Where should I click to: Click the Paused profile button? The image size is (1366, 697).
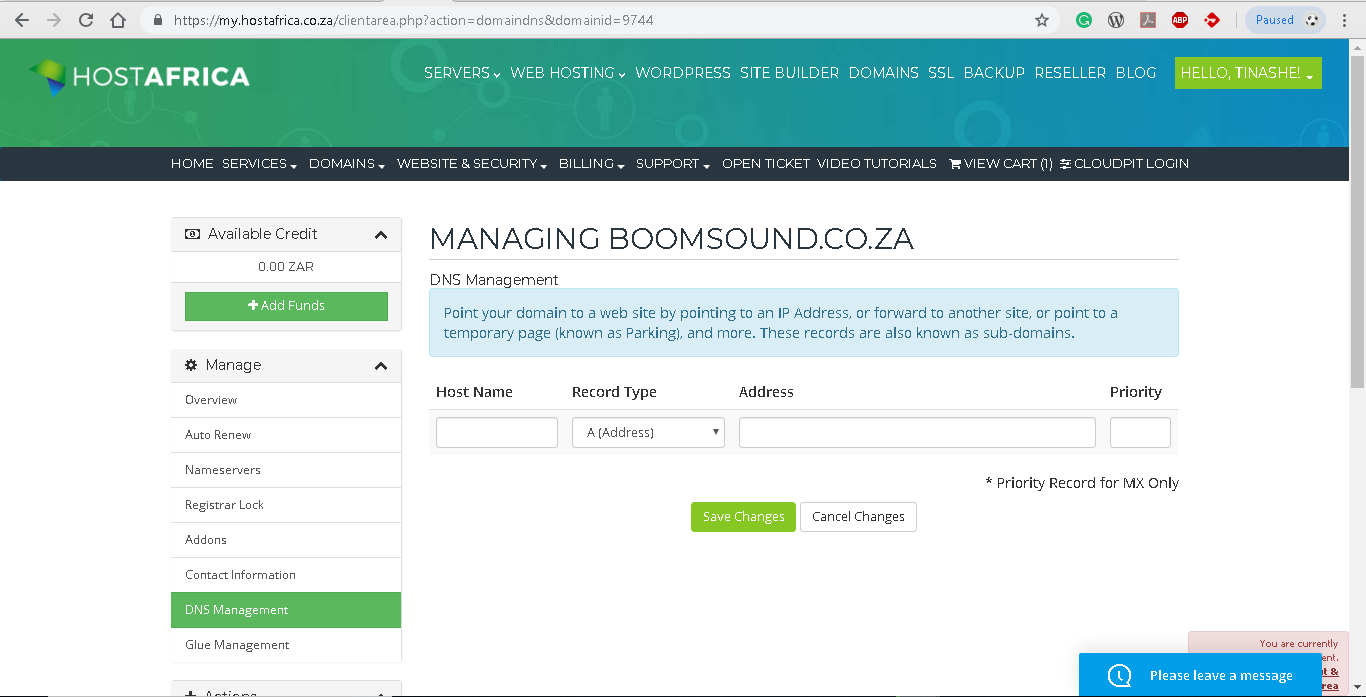1286,20
